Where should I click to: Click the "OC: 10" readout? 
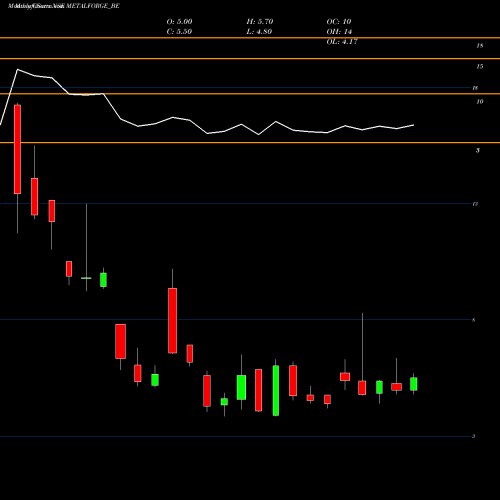(x=339, y=22)
